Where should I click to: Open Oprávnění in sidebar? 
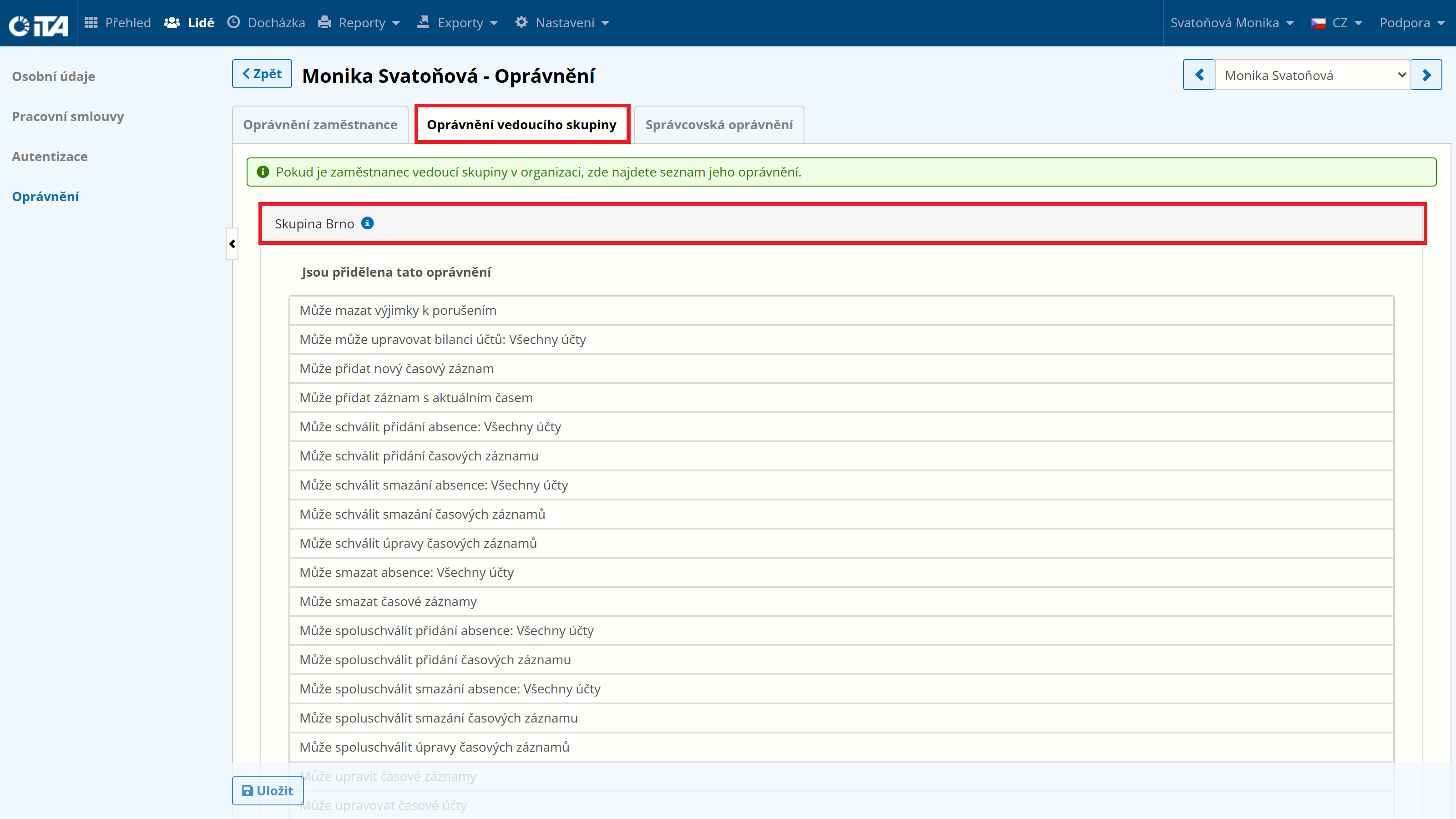click(x=45, y=197)
